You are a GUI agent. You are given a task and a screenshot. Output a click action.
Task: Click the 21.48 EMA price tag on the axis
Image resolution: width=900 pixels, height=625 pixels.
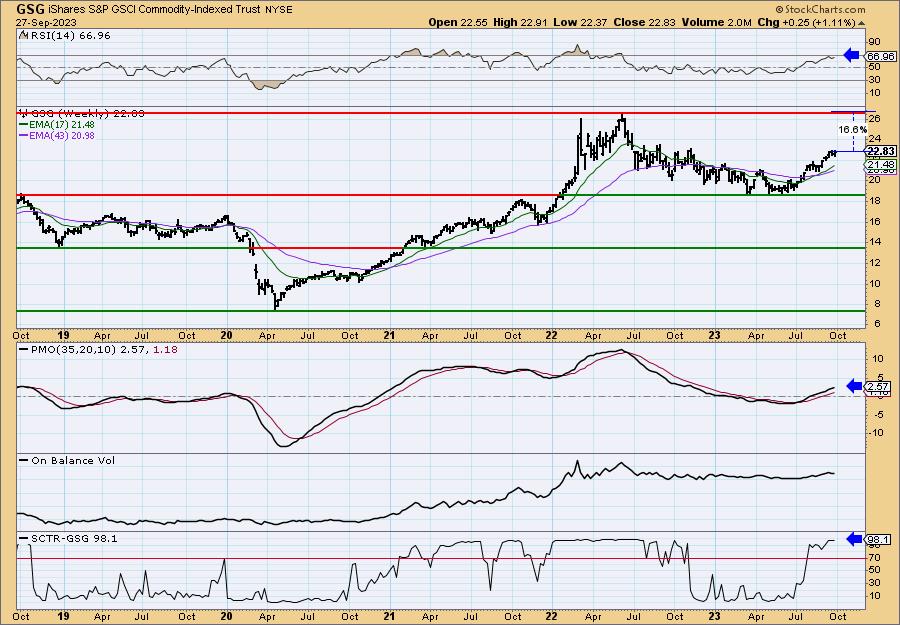coord(880,164)
